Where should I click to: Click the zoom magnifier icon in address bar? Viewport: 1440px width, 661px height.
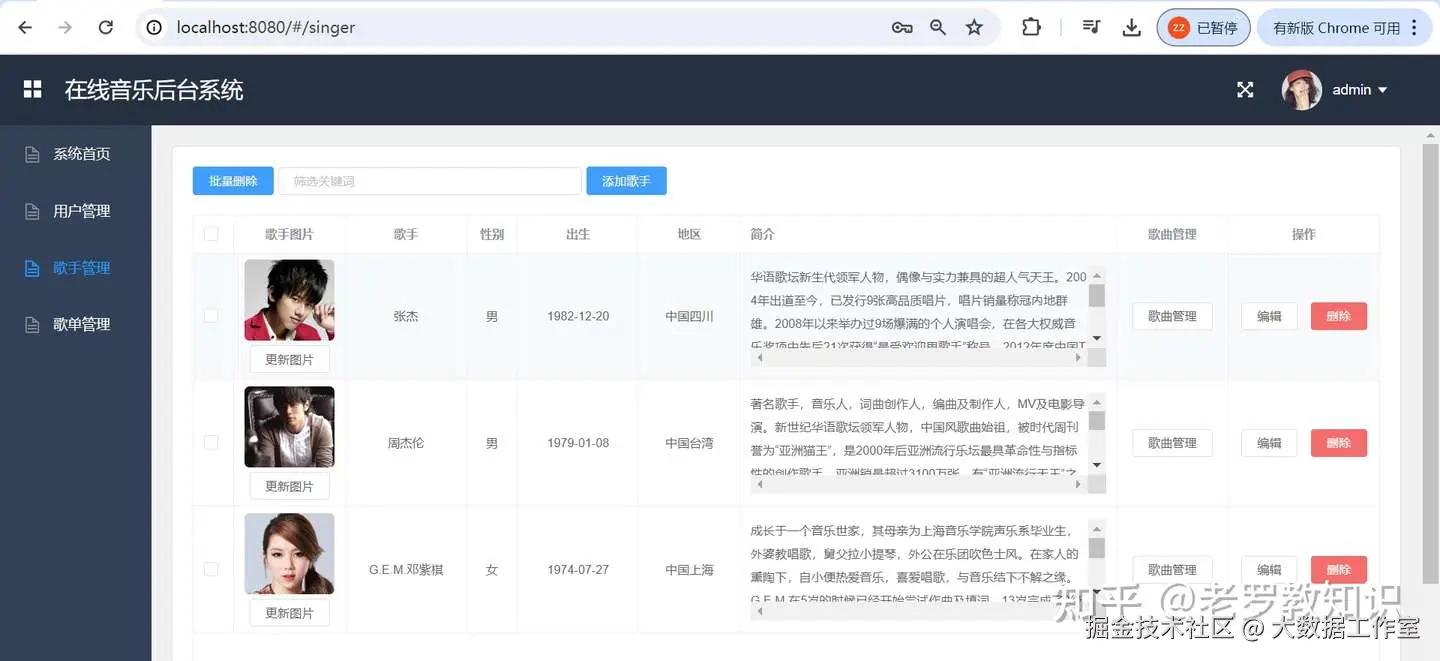[x=938, y=28]
